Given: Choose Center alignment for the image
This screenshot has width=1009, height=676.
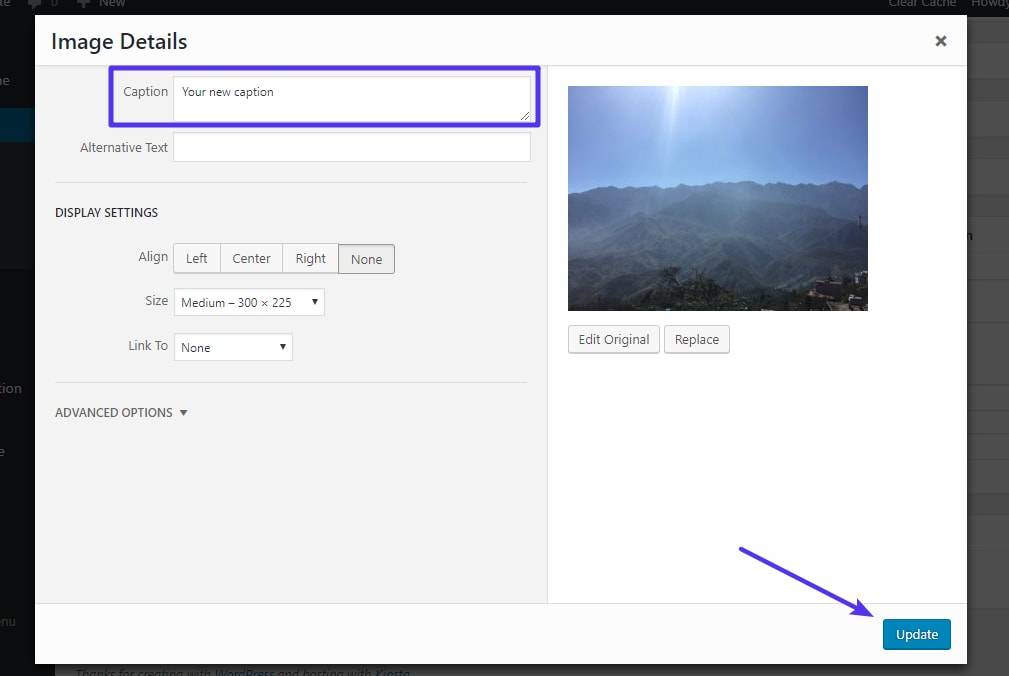Looking at the screenshot, I should 251,259.
